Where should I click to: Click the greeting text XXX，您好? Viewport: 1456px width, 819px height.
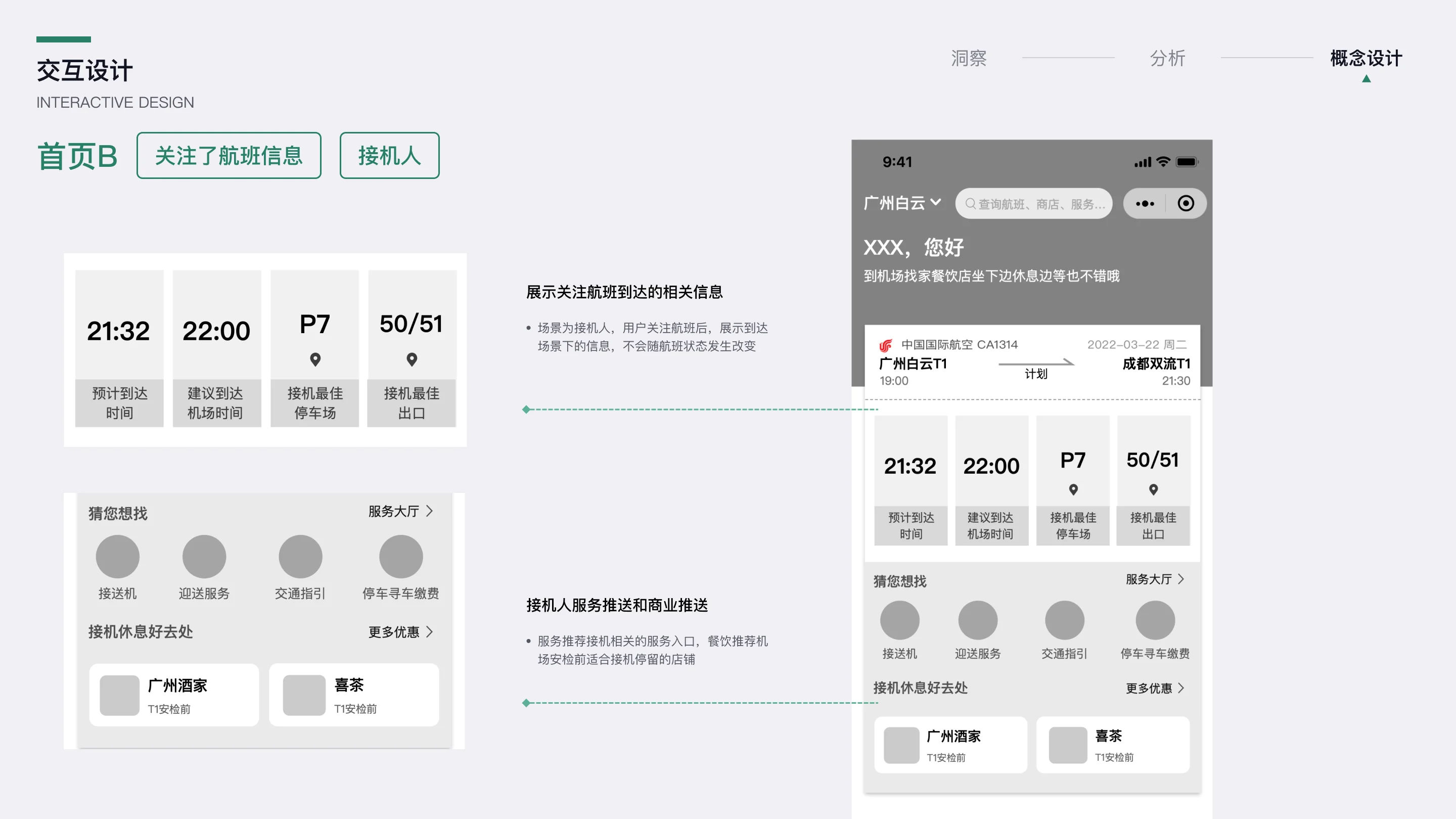click(914, 247)
